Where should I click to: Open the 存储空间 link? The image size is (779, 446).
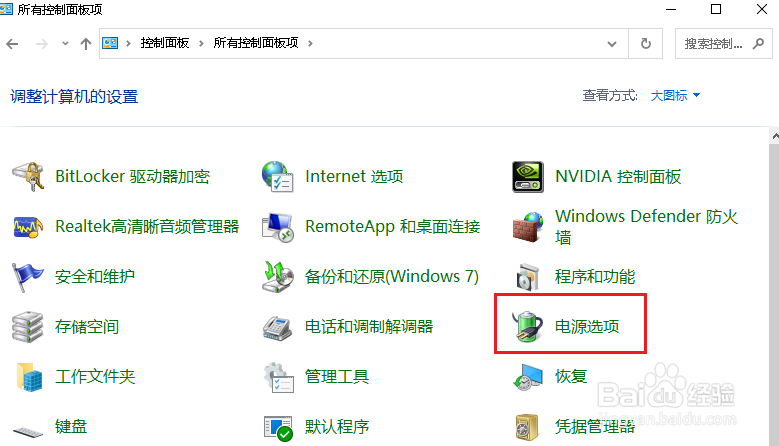pos(87,327)
